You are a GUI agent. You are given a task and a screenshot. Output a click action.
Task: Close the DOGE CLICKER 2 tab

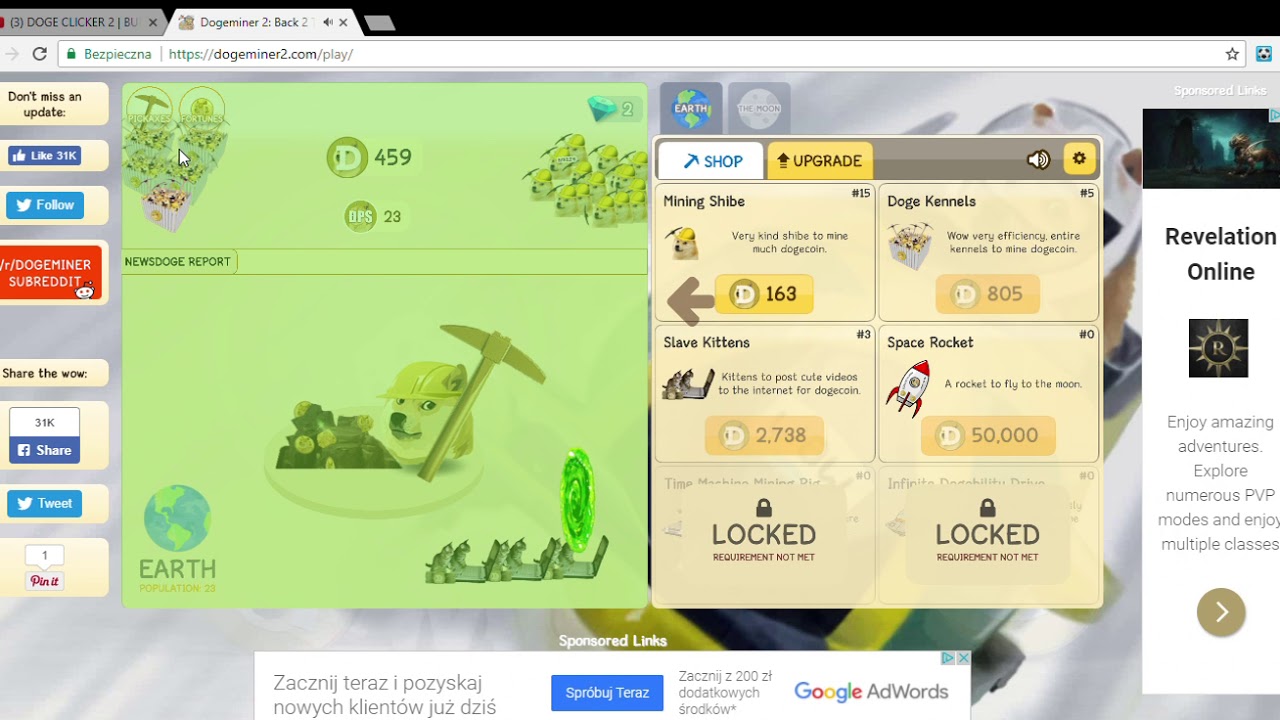click(153, 22)
